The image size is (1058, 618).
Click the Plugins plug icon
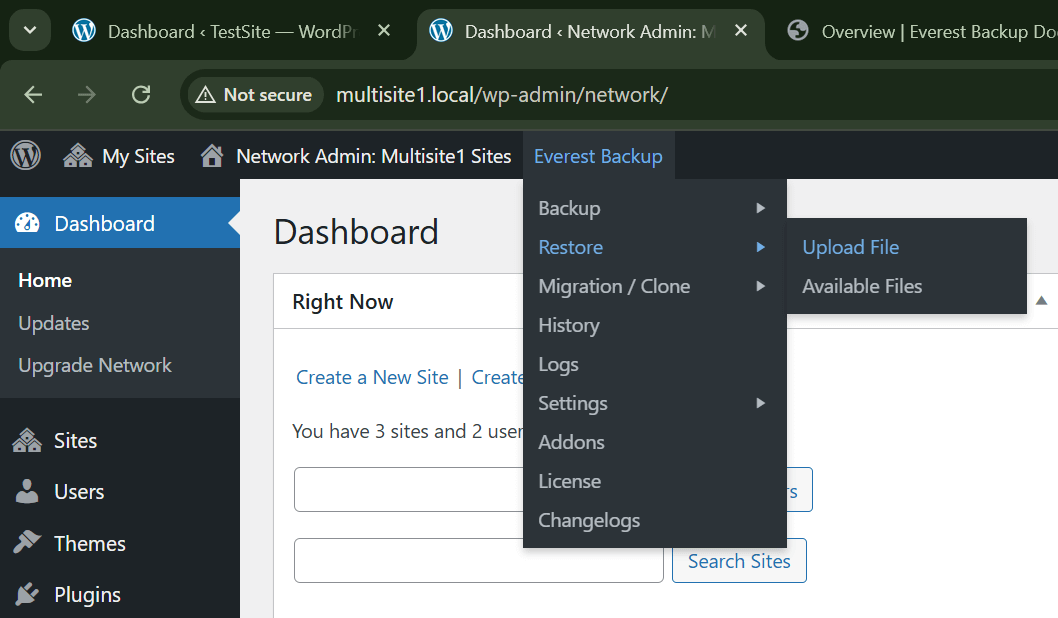point(27,595)
